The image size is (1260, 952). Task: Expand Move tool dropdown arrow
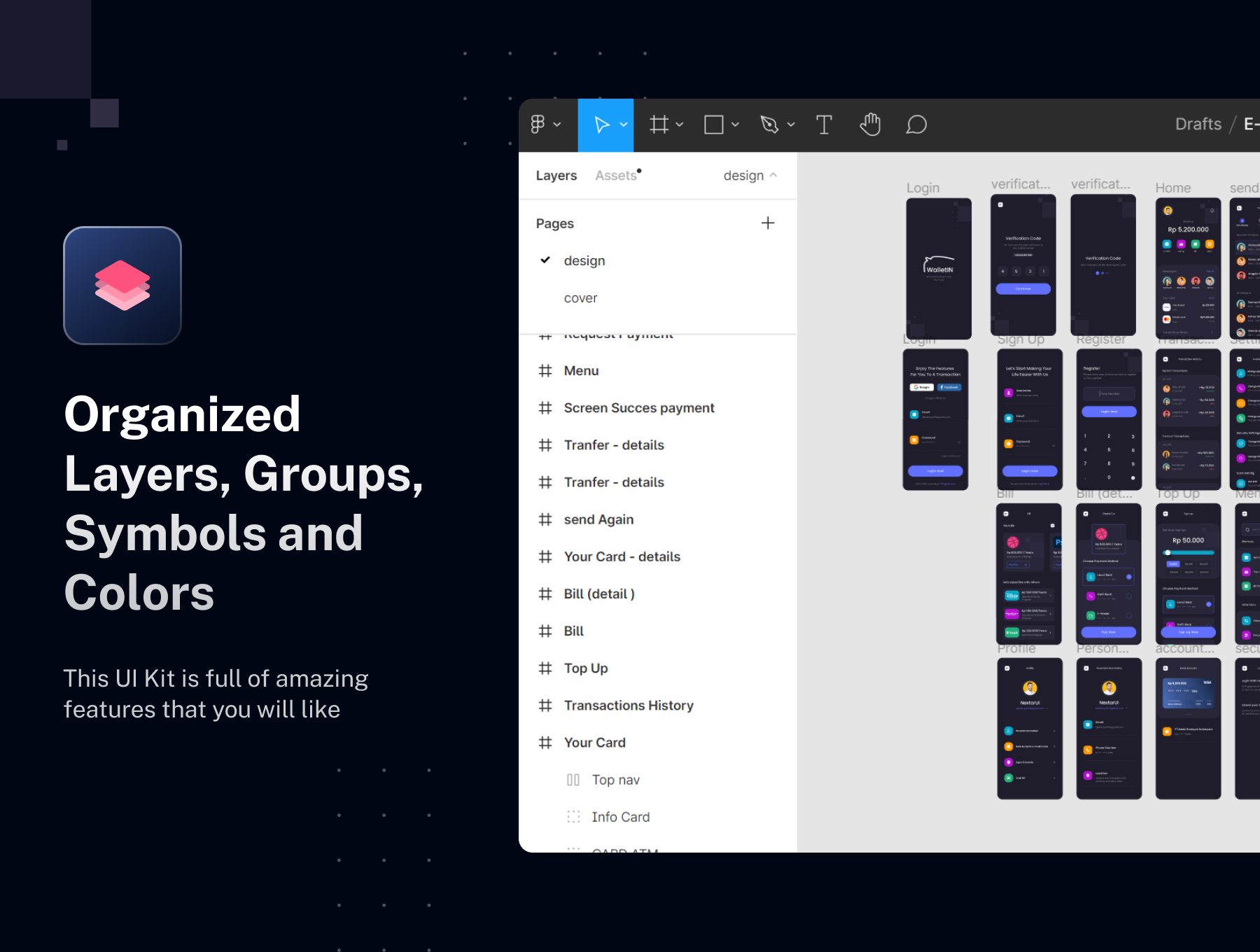(624, 125)
